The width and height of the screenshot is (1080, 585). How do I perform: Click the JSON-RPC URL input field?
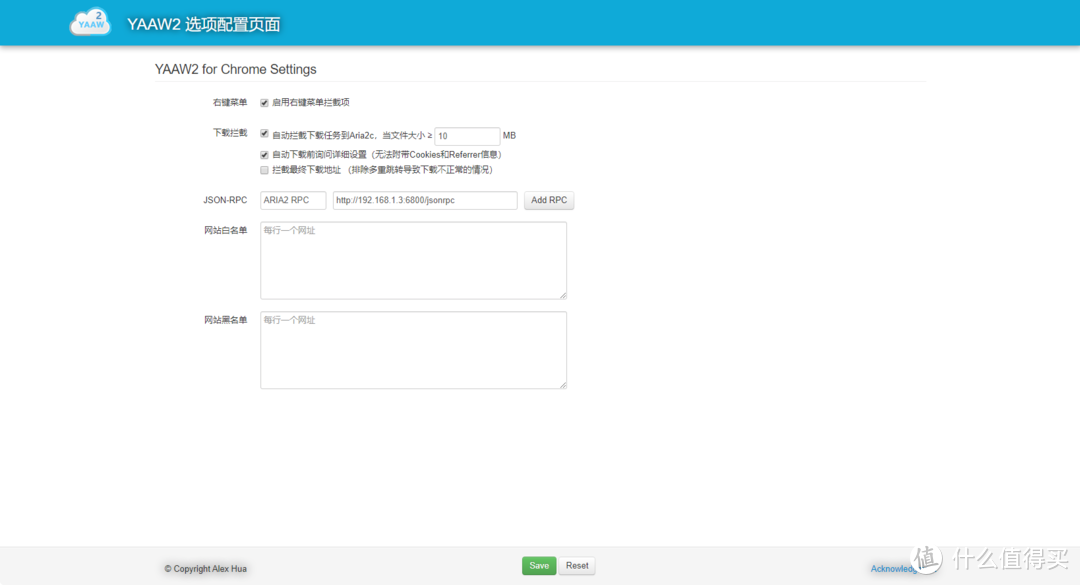(425, 201)
